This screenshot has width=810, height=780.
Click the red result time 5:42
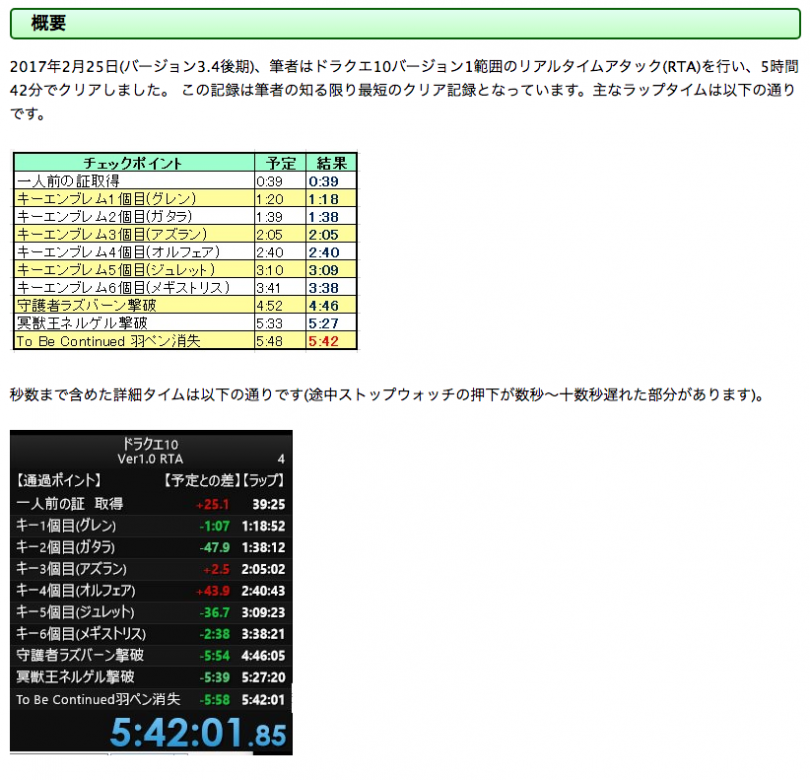tap(323, 341)
